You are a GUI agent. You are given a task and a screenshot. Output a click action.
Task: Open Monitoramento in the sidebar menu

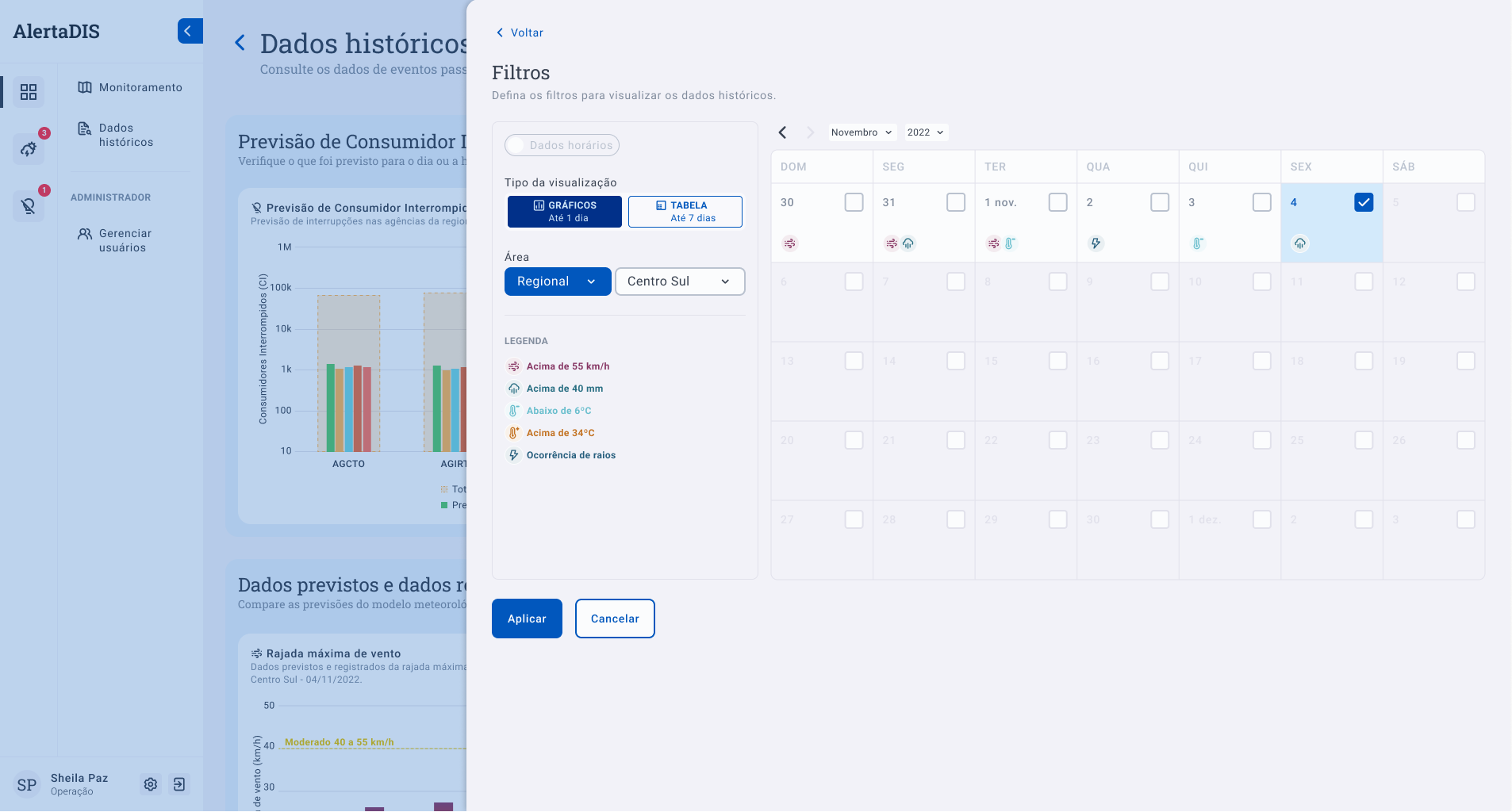tap(140, 87)
